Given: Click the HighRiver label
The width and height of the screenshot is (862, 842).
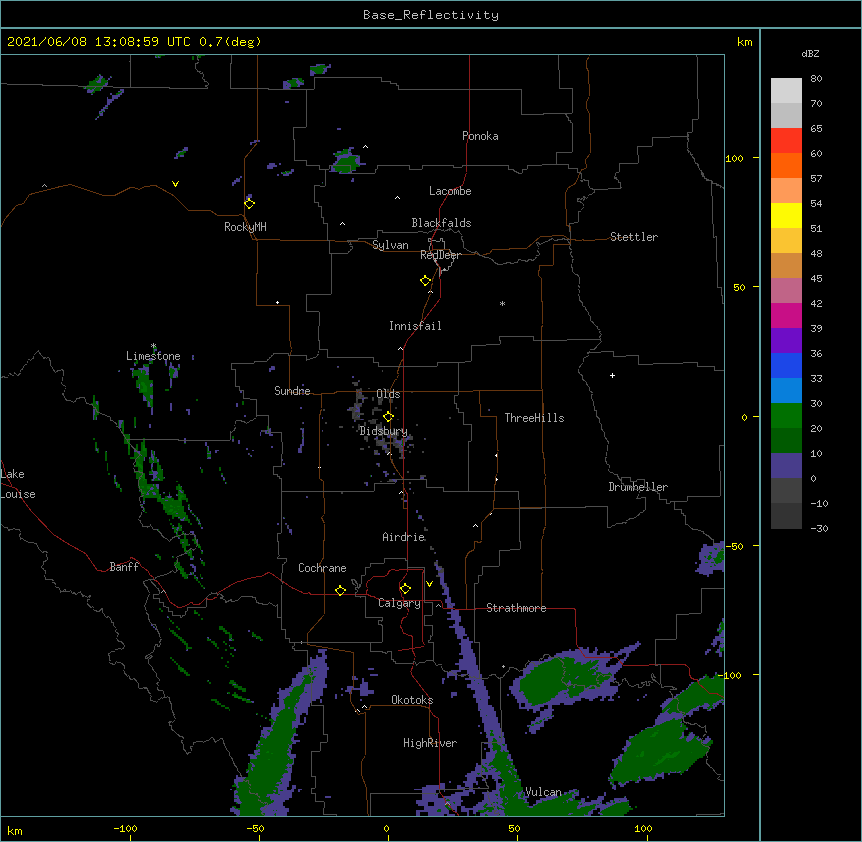Looking at the screenshot, I should pos(430,743).
